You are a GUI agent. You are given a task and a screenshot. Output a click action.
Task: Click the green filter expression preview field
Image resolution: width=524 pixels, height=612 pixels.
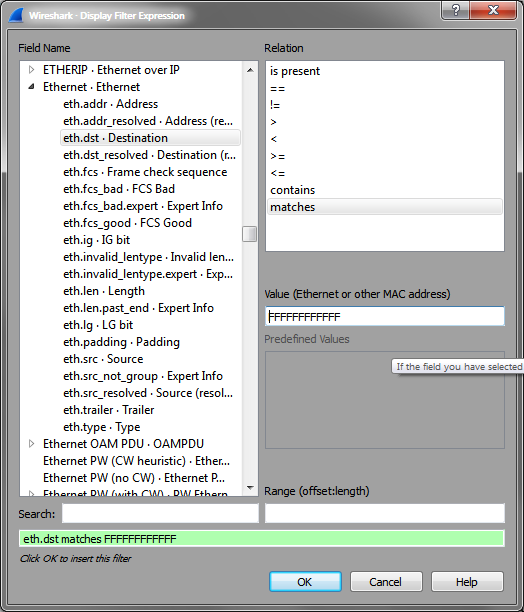(x=262, y=539)
